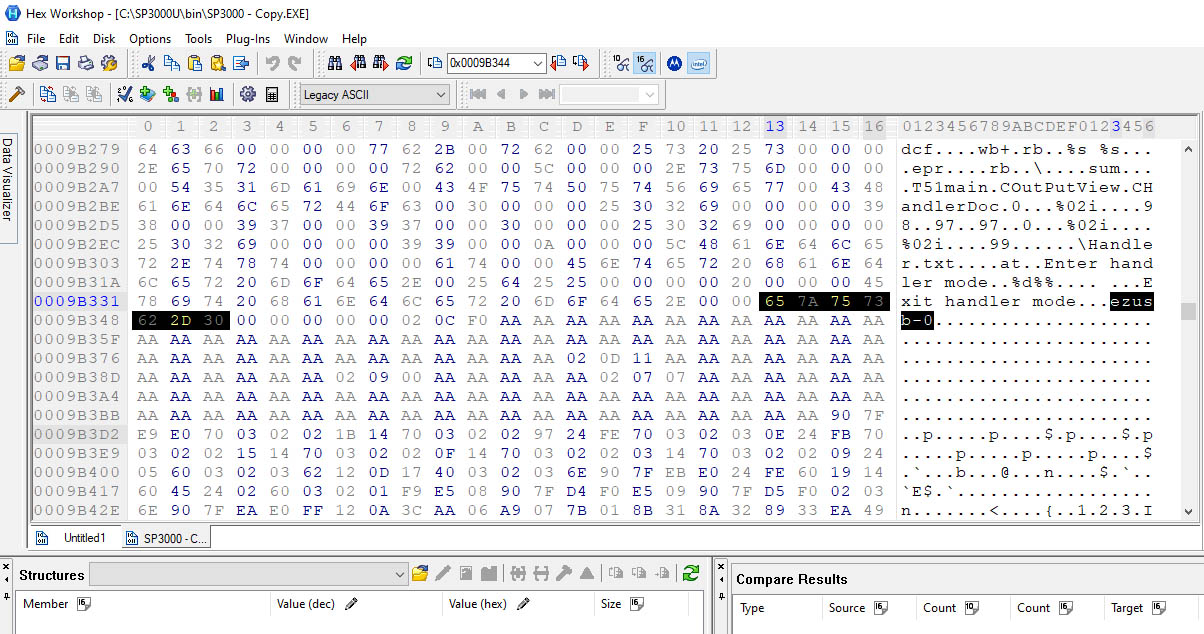Switch to the SP3000 - C... document tab

click(165, 538)
